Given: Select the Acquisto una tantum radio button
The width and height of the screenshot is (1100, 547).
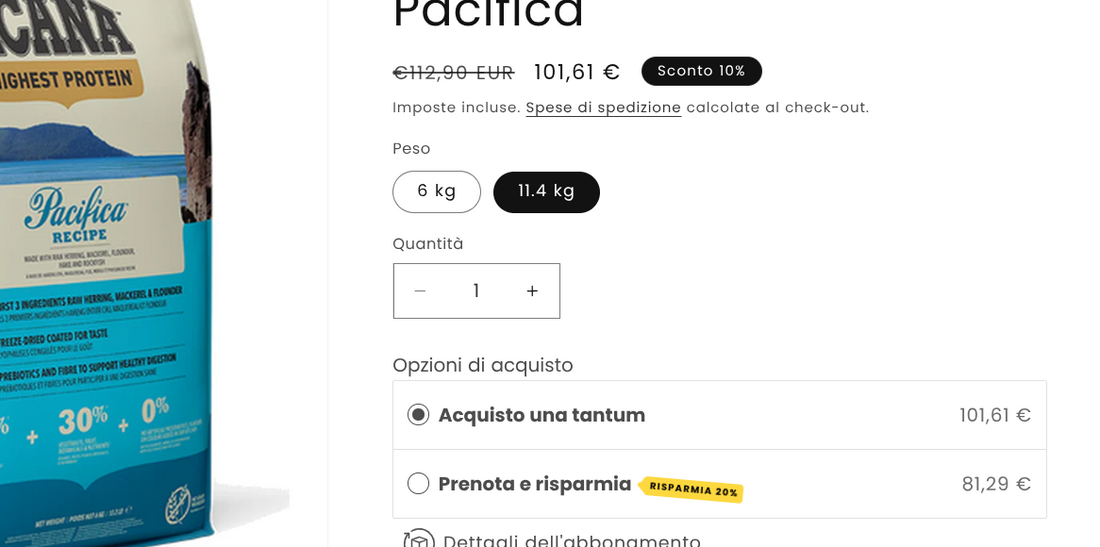Looking at the screenshot, I should 418,415.
